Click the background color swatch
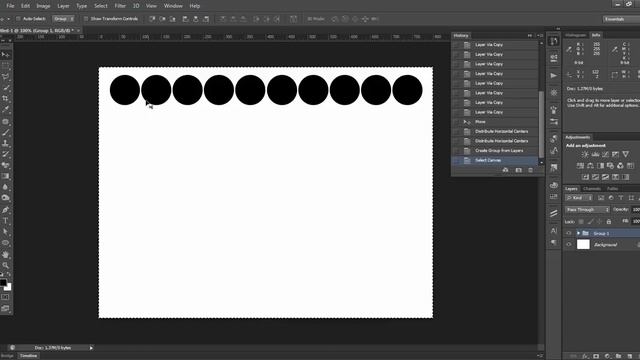640x360 pixels. 8,287
